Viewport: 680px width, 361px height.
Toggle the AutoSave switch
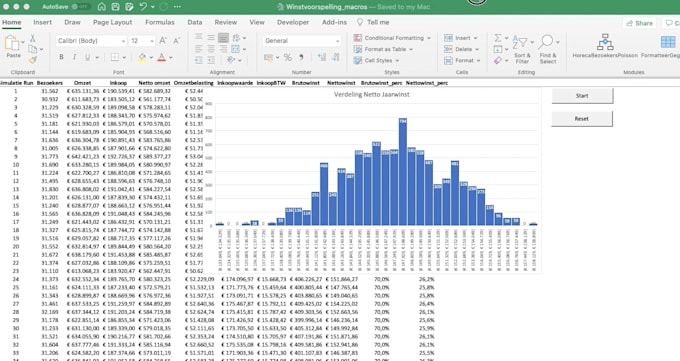click(80, 7)
